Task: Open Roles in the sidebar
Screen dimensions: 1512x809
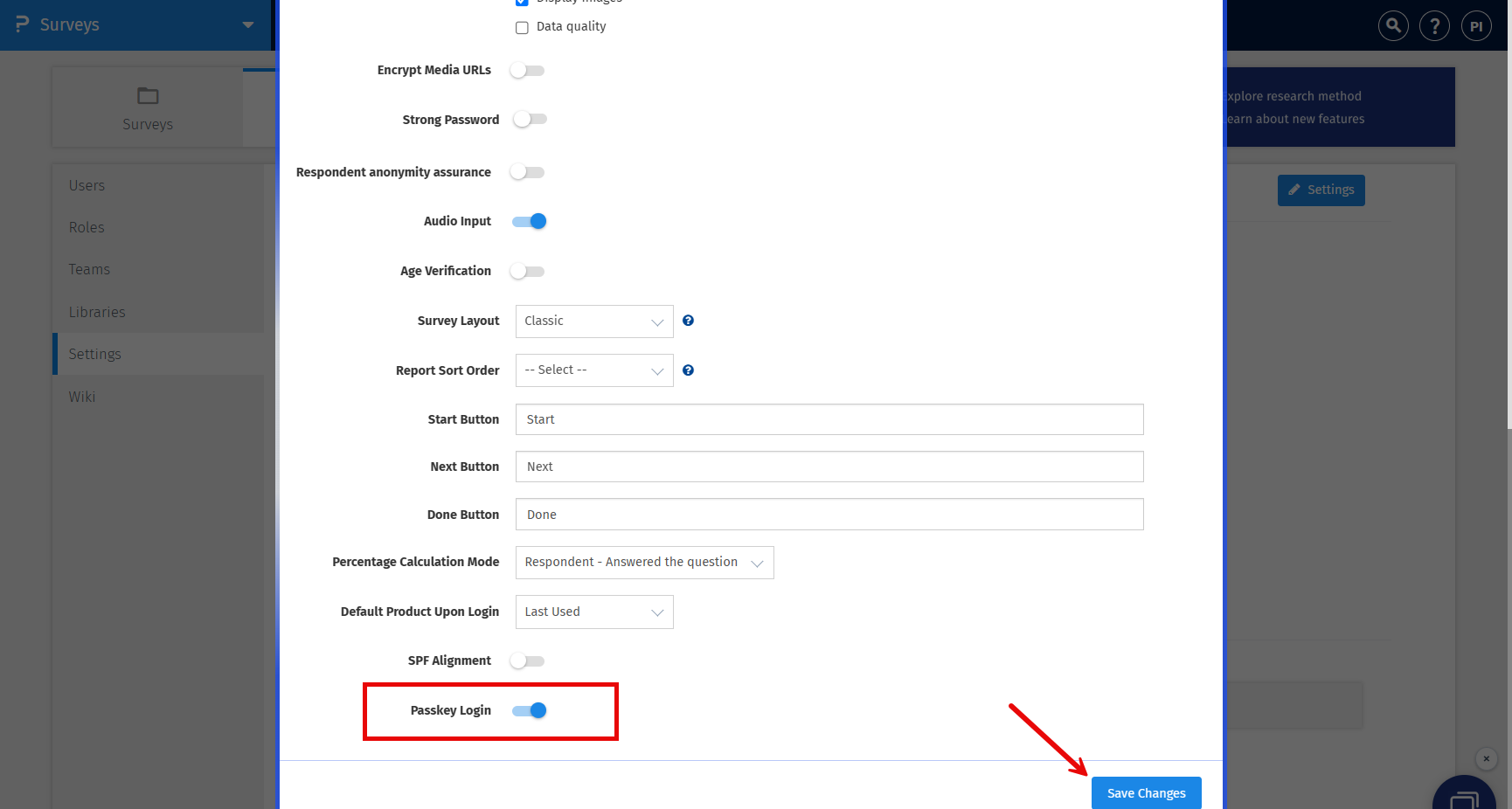Action: click(87, 227)
